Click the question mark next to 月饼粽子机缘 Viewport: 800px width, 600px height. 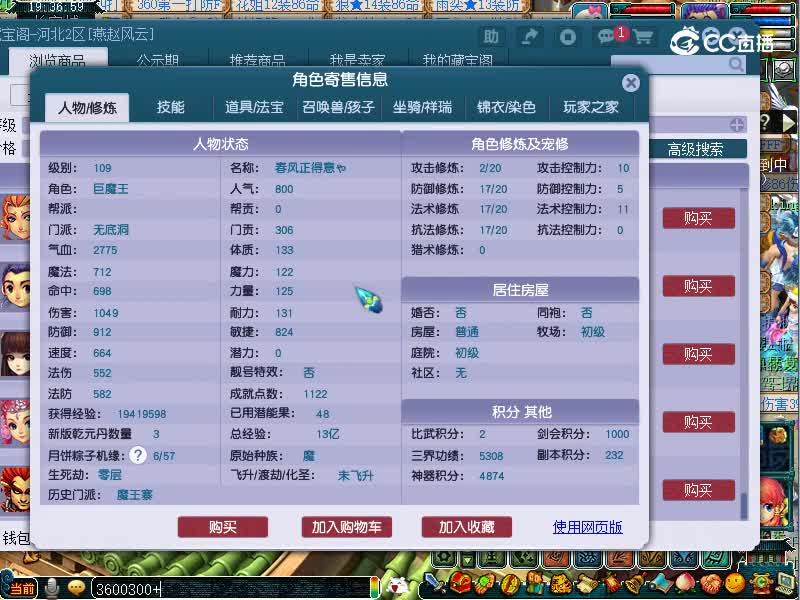138,455
